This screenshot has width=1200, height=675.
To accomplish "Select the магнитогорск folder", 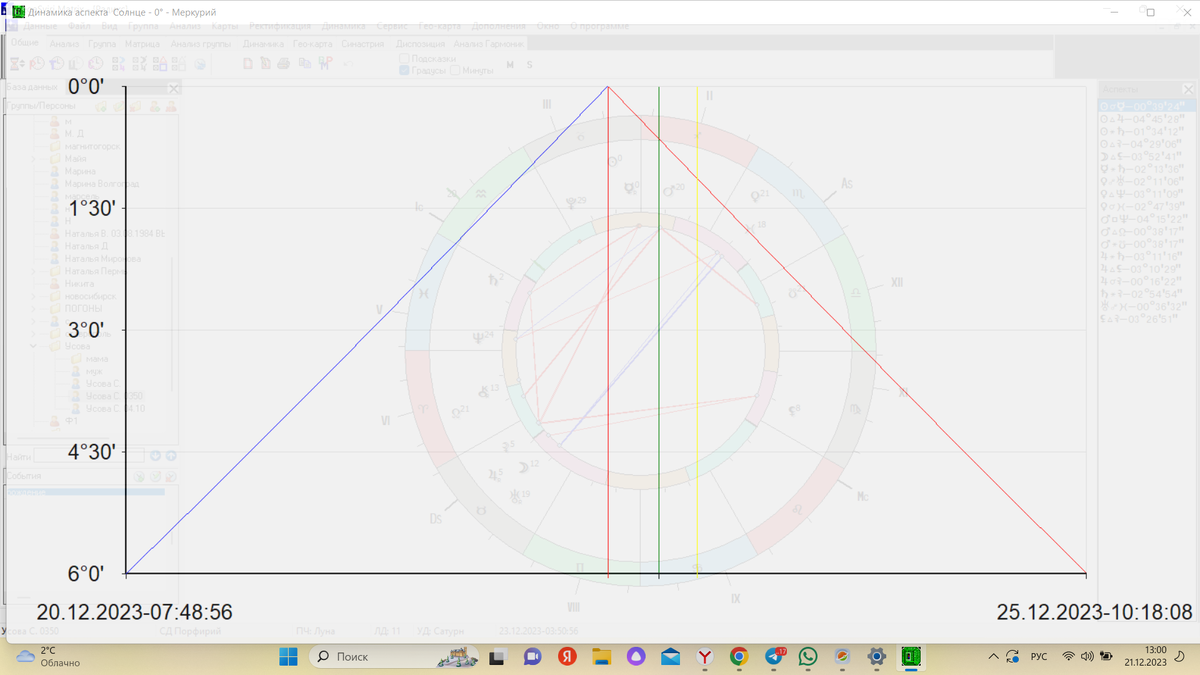I will click(92, 147).
